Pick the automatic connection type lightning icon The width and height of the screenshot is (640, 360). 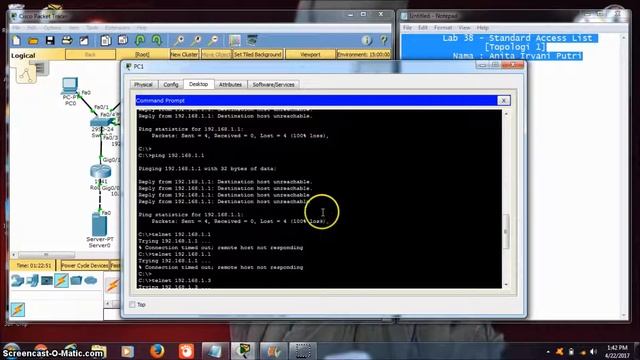tap(113, 285)
